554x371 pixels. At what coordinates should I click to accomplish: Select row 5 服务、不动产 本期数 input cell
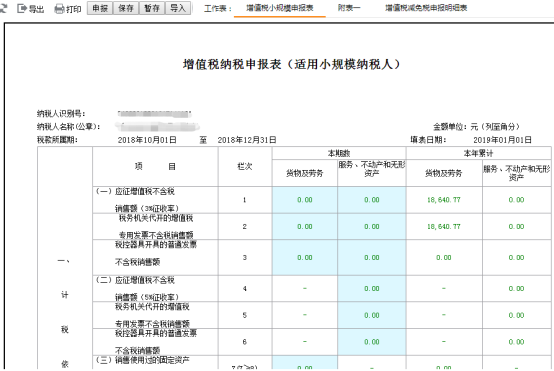coord(372,315)
